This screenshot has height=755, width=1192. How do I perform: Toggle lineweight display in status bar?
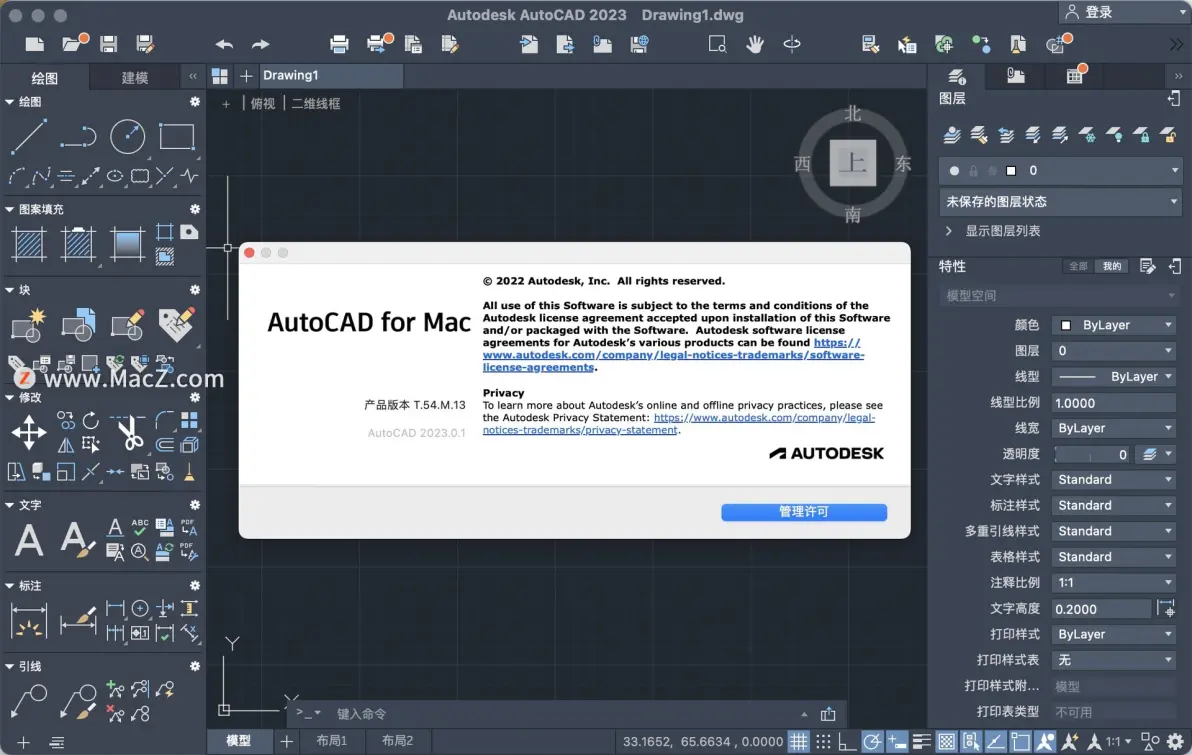point(921,741)
